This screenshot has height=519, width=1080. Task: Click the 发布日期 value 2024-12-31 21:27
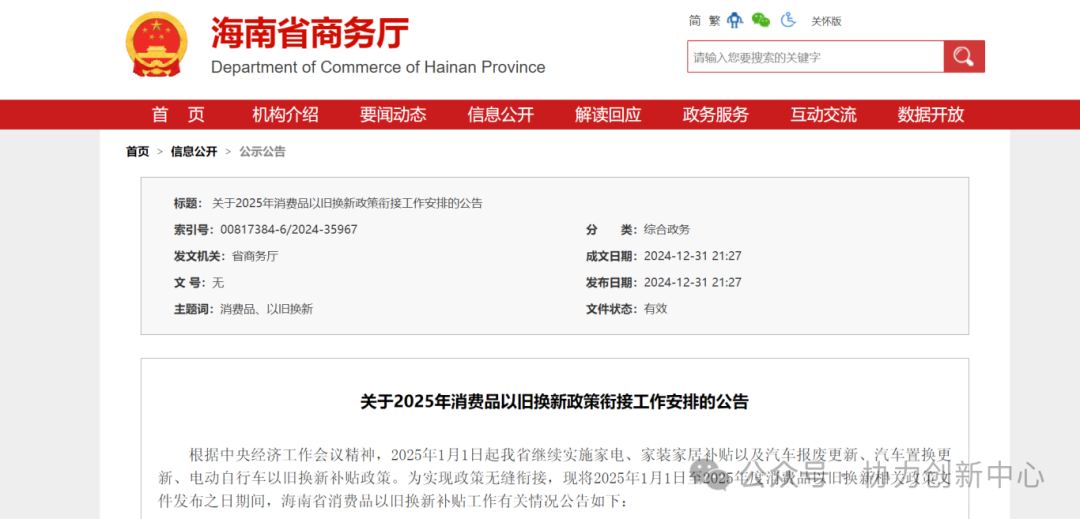pos(692,282)
